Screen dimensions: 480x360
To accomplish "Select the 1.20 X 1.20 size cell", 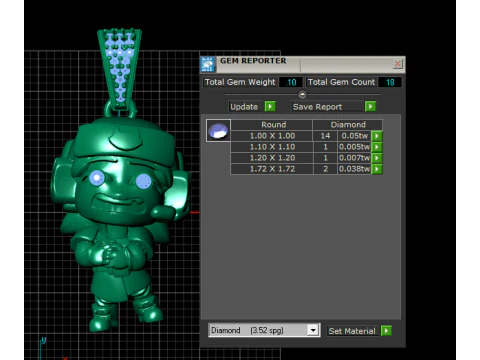I will pyautogui.click(x=272, y=158).
